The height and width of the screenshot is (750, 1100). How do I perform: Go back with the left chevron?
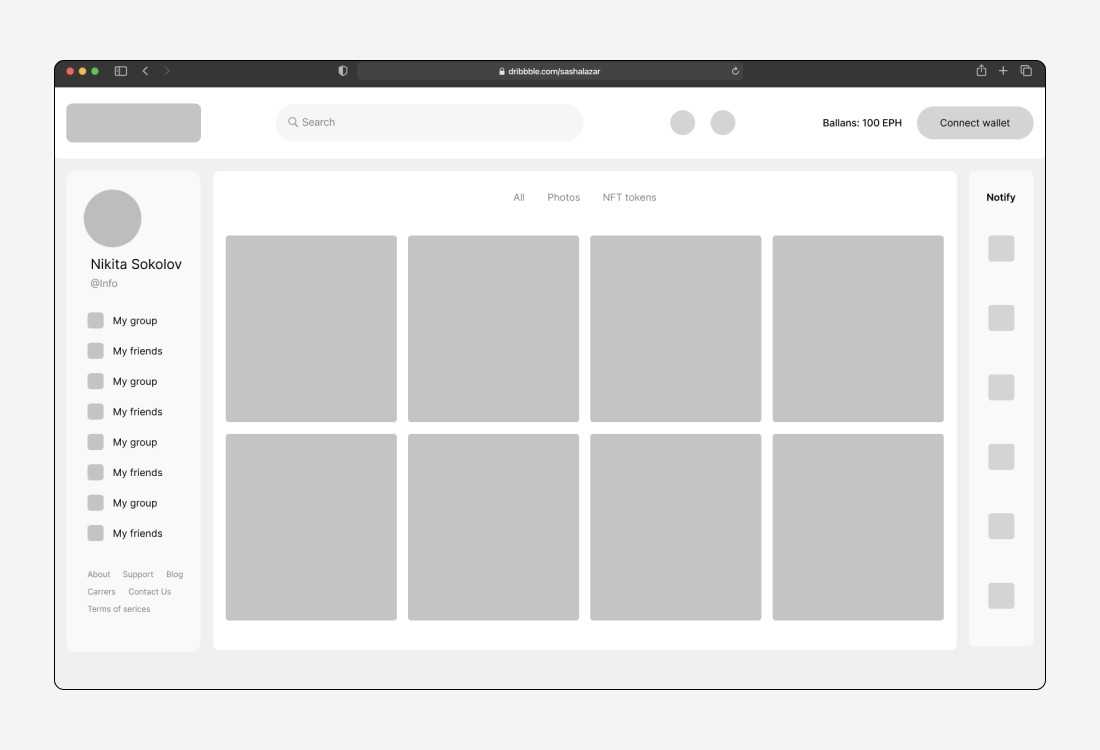coord(145,71)
